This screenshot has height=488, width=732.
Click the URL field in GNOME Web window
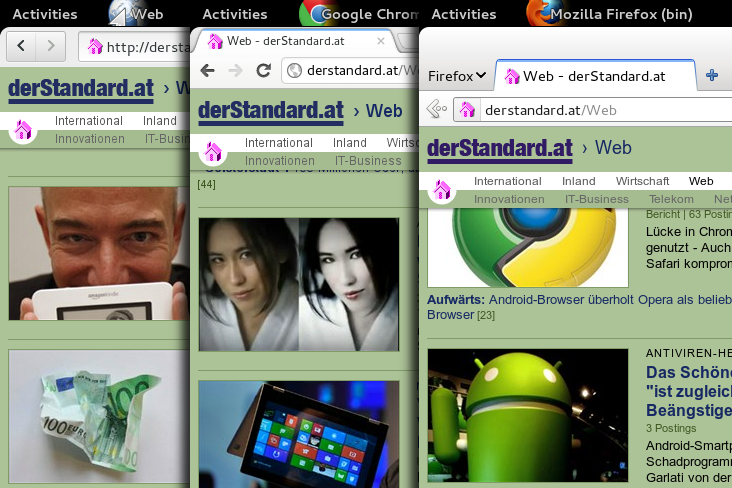(x=134, y=47)
